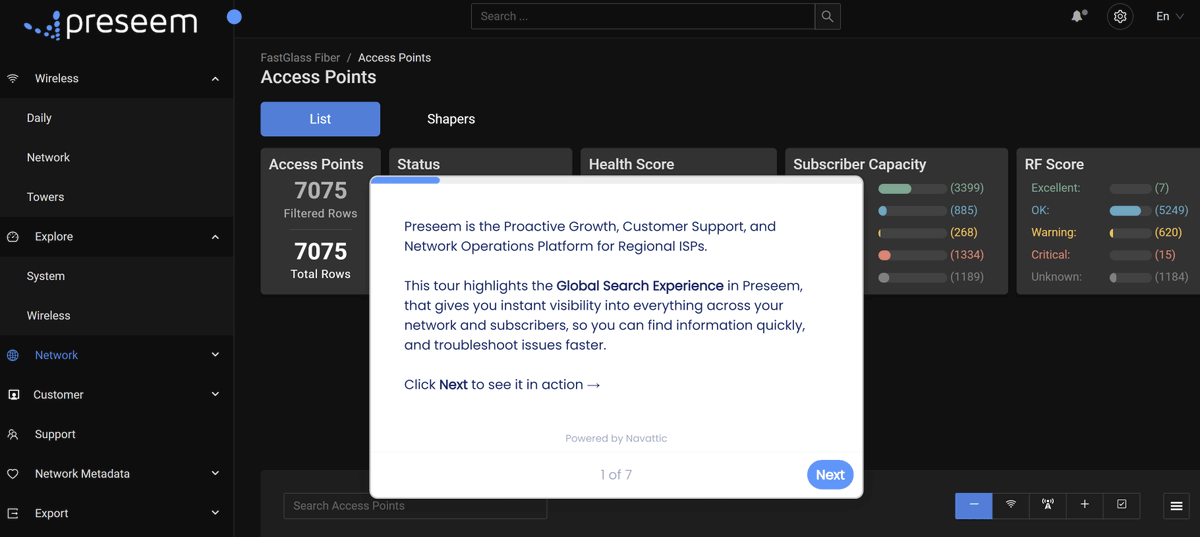Click the RF Score Unknown bar
The width and height of the screenshot is (1200, 537).
(1130, 277)
